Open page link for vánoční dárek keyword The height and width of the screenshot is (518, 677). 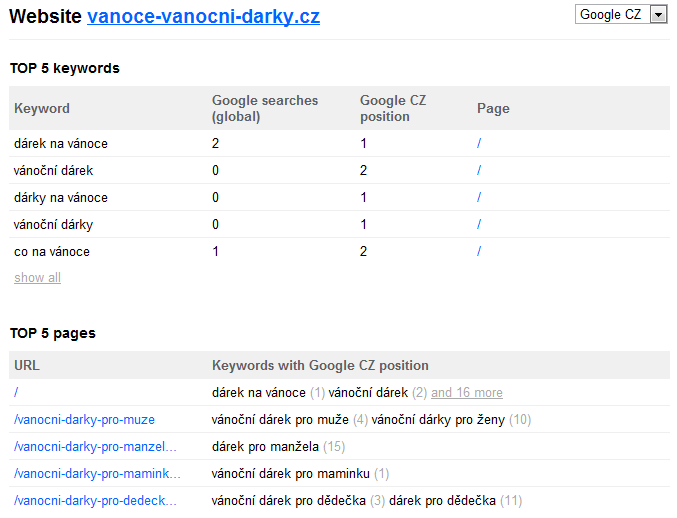[479, 171]
